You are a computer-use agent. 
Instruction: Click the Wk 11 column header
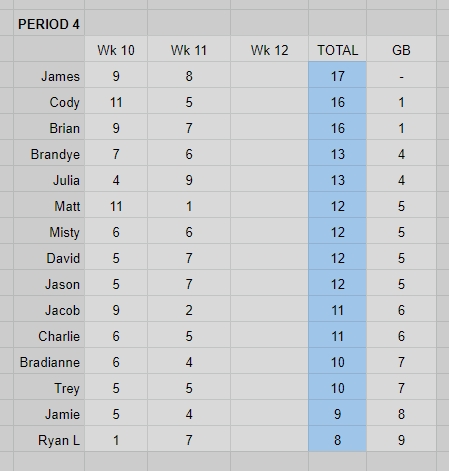coord(189,49)
